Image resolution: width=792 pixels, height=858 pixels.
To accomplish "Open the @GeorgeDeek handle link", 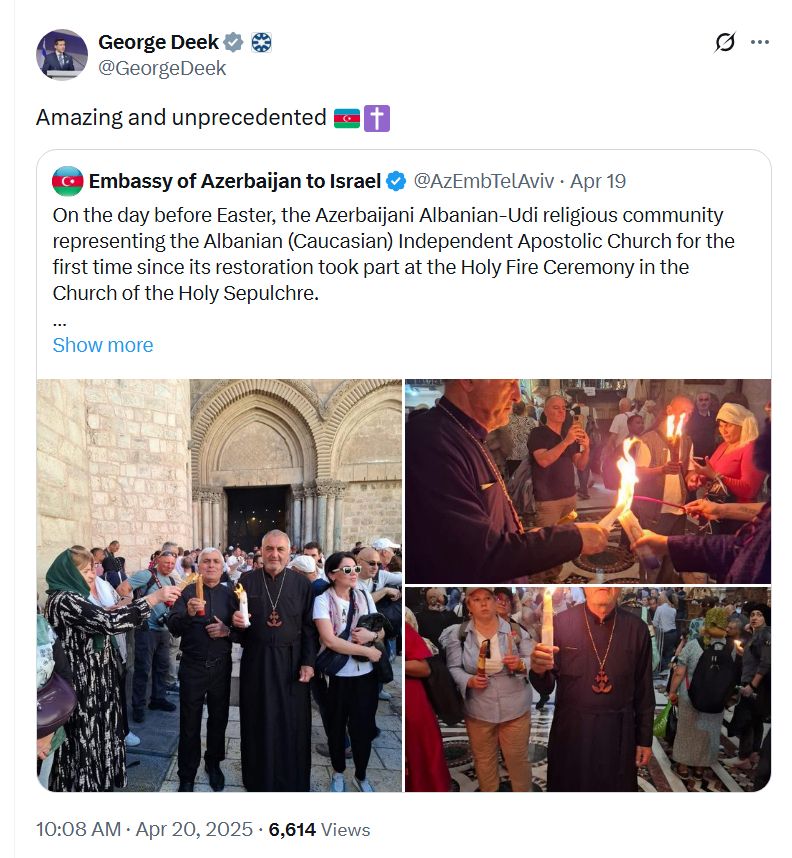I will click(162, 68).
